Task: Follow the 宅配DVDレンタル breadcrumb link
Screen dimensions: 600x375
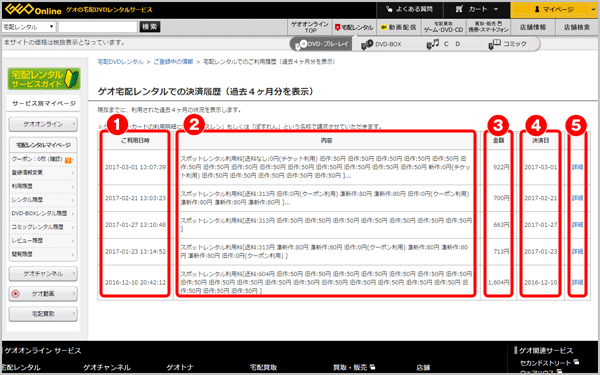Action: click(121, 62)
